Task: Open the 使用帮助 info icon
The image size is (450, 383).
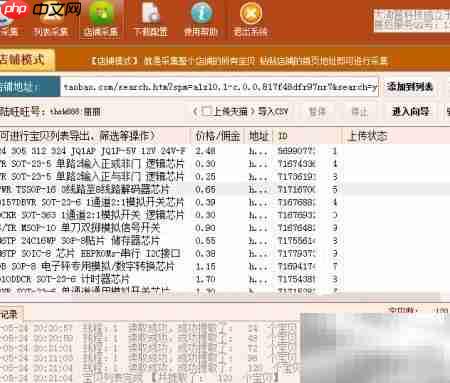Action: 201,20
